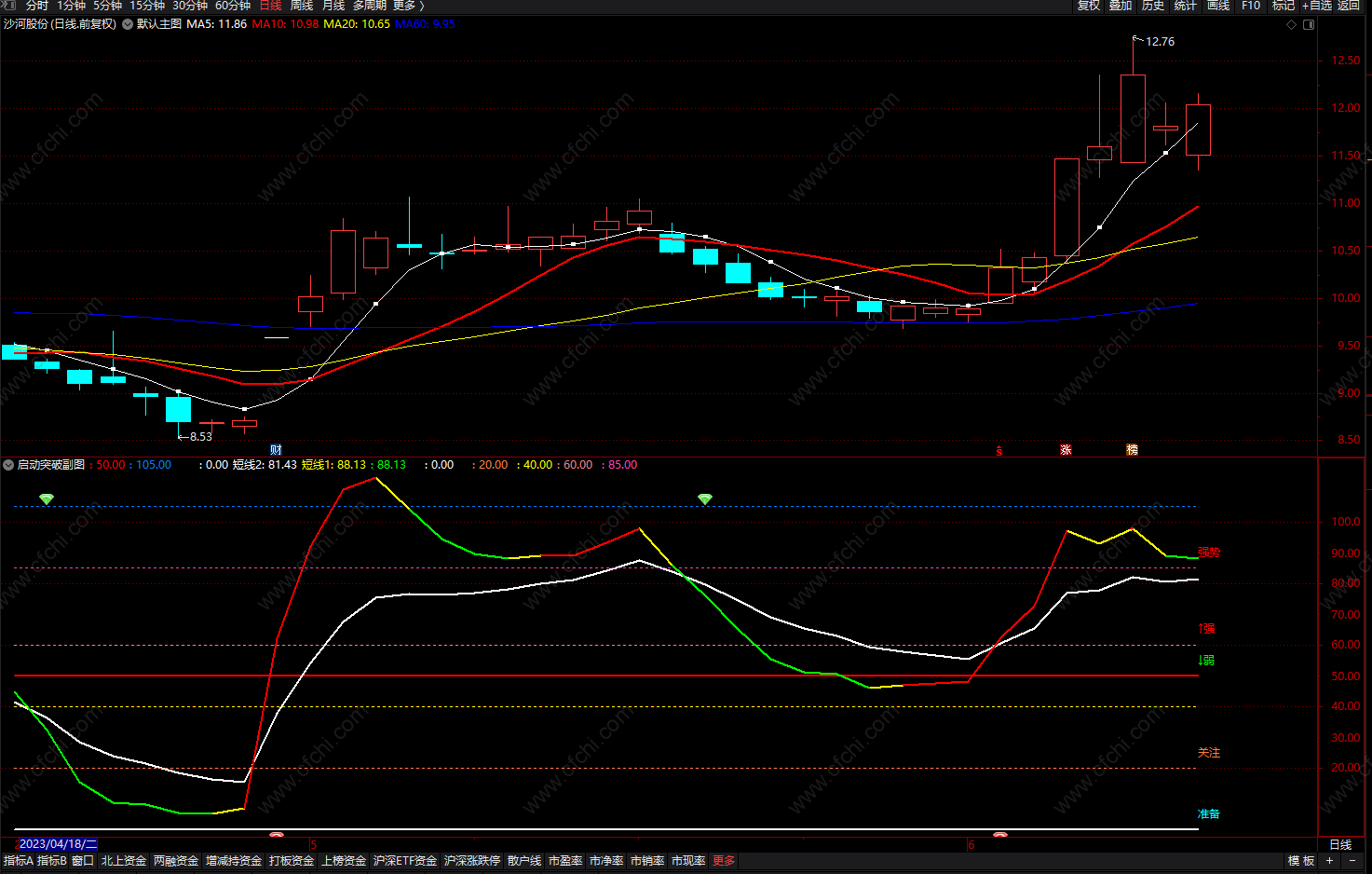Select the 日线 daily period
Viewport: 1372px width, 874px height.
(x=270, y=6)
